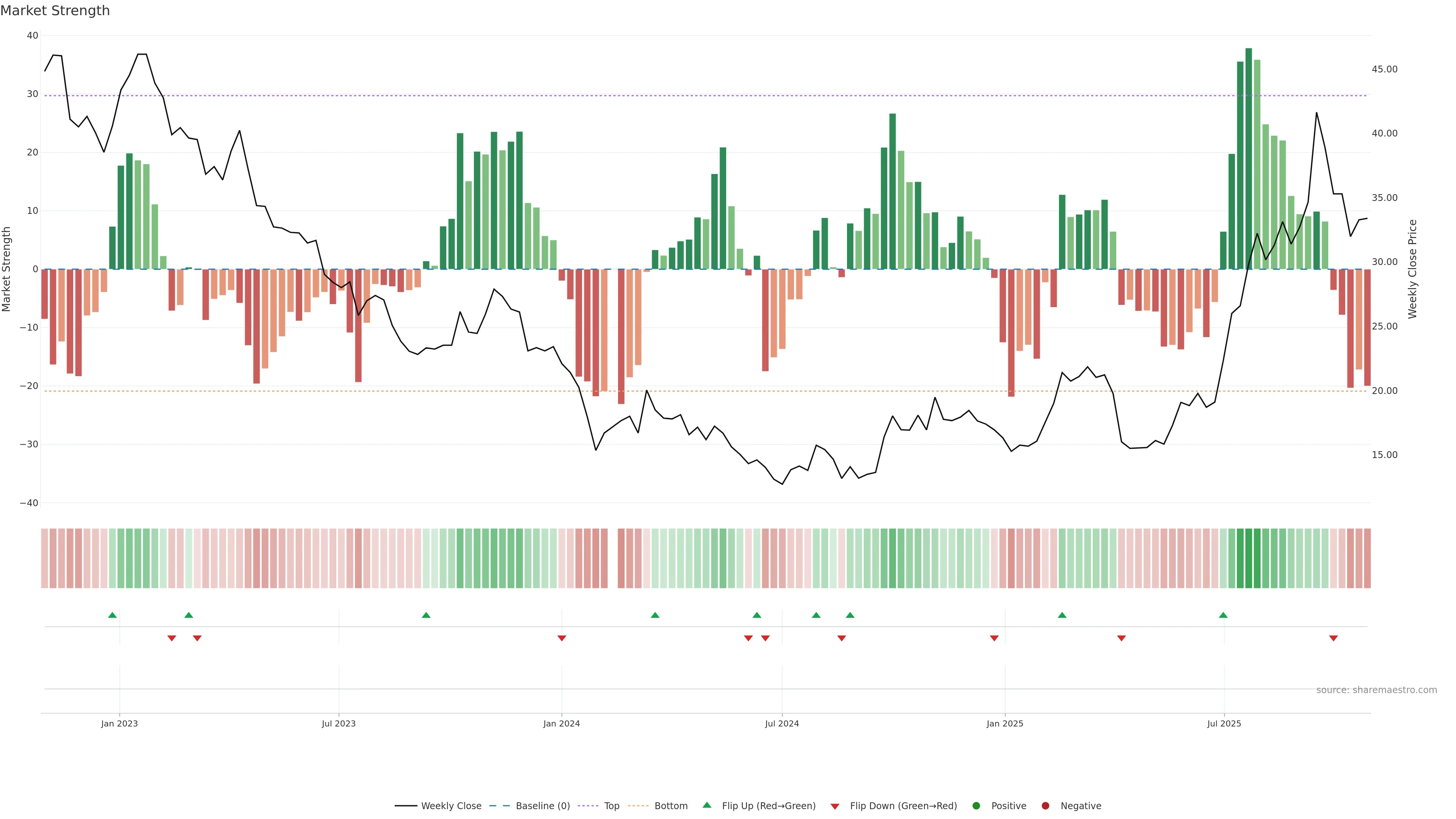Click the Flip Up green triangle legend icon
The width and height of the screenshot is (1456, 819).
(x=706, y=805)
